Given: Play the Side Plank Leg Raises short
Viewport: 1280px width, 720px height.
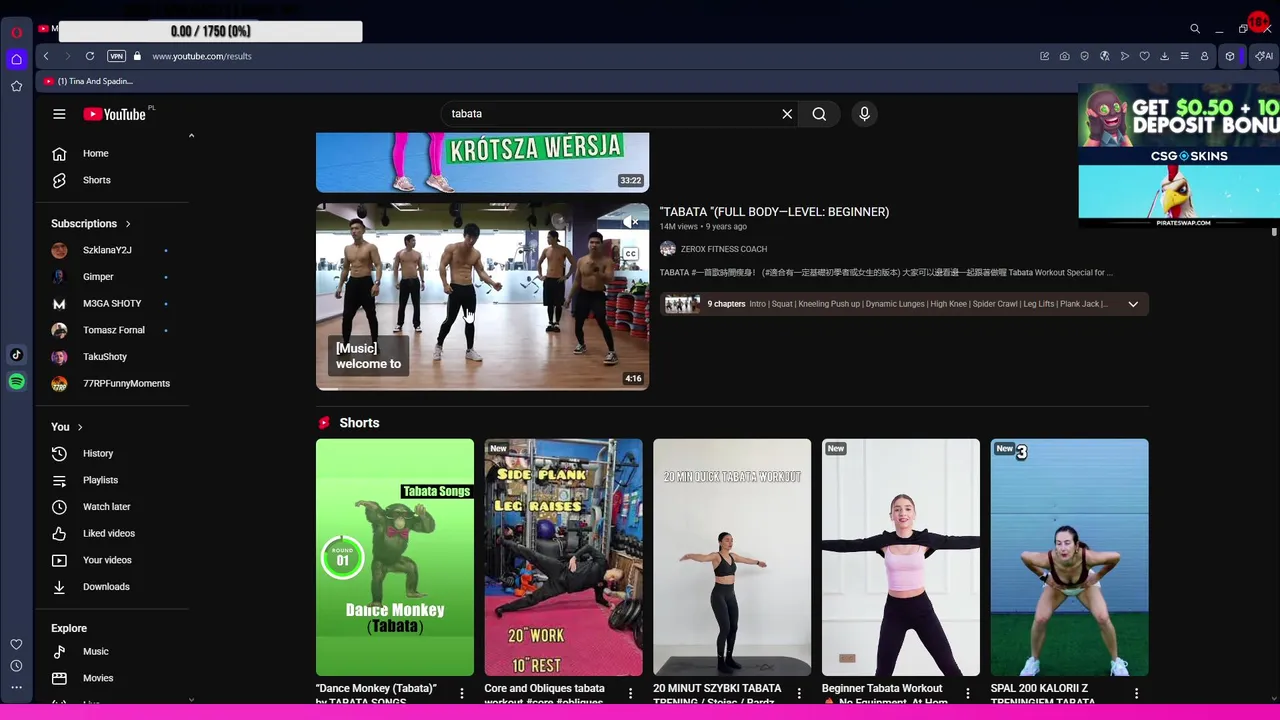Looking at the screenshot, I should [563, 557].
